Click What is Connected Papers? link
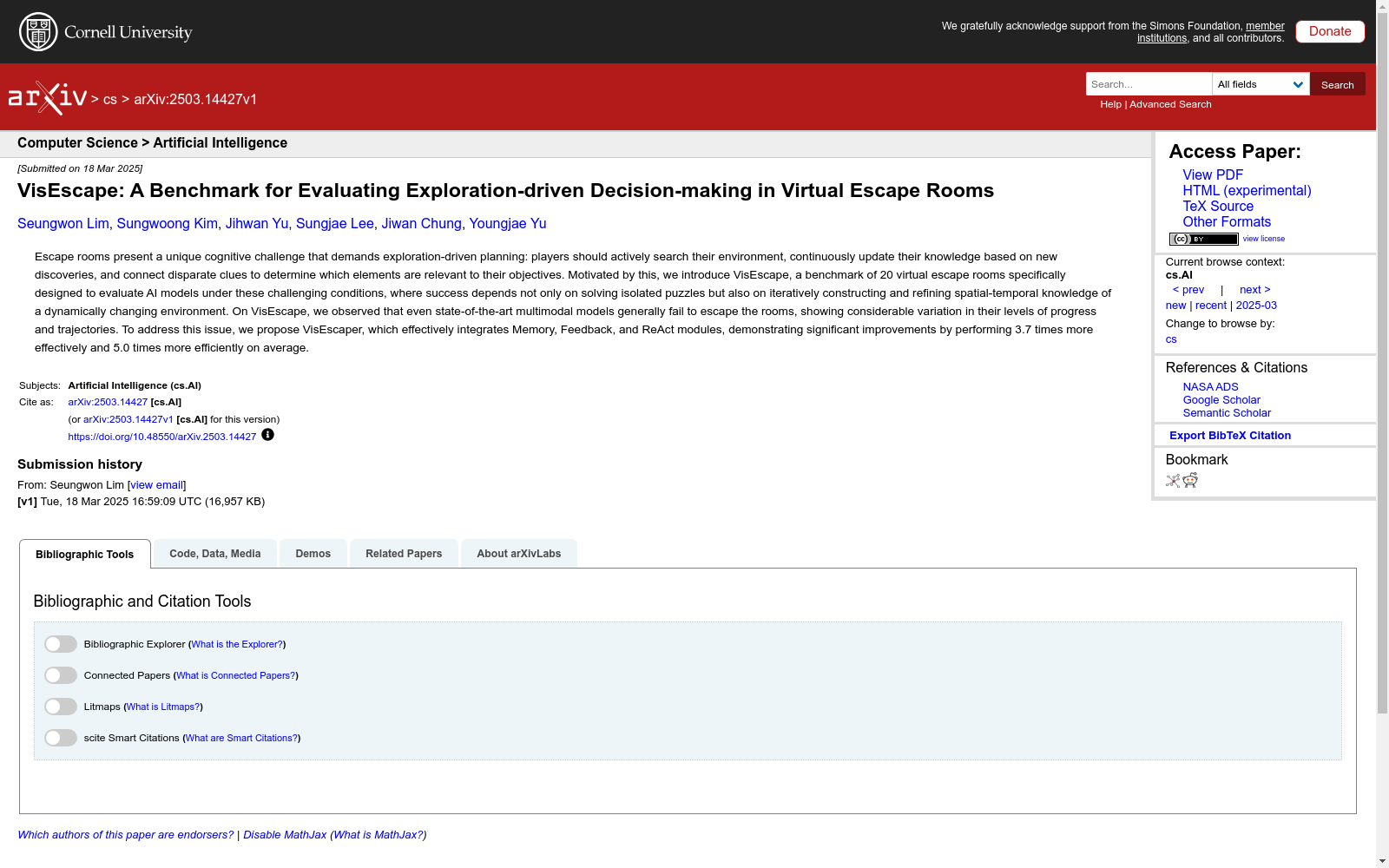Image resolution: width=1389 pixels, height=868 pixels. coord(236,675)
